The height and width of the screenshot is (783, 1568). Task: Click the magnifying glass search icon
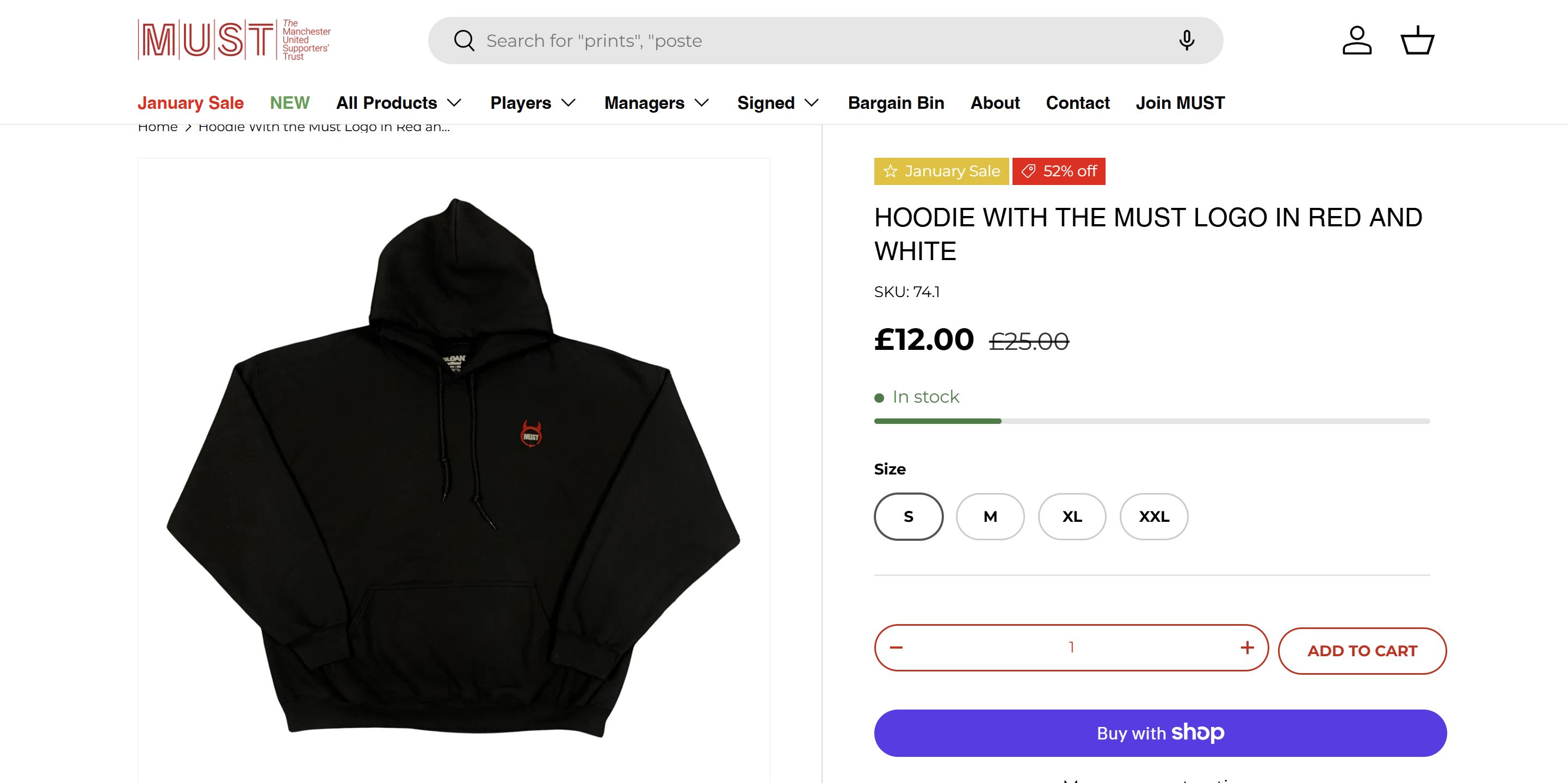pos(464,41)
